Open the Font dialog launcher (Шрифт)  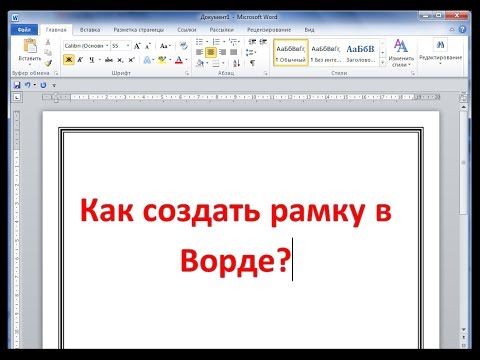187,73
